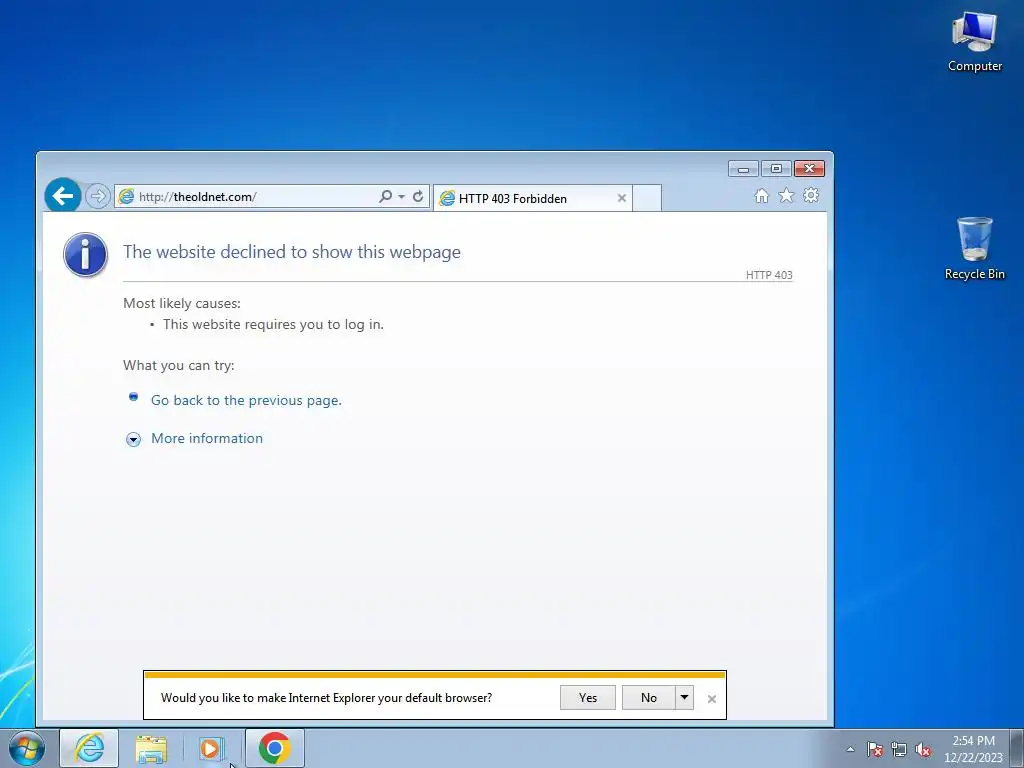This screenshot has width=1024, height=768.
Task: Select the HTTP 403 Forbidden tab
Action: [532, 199]
